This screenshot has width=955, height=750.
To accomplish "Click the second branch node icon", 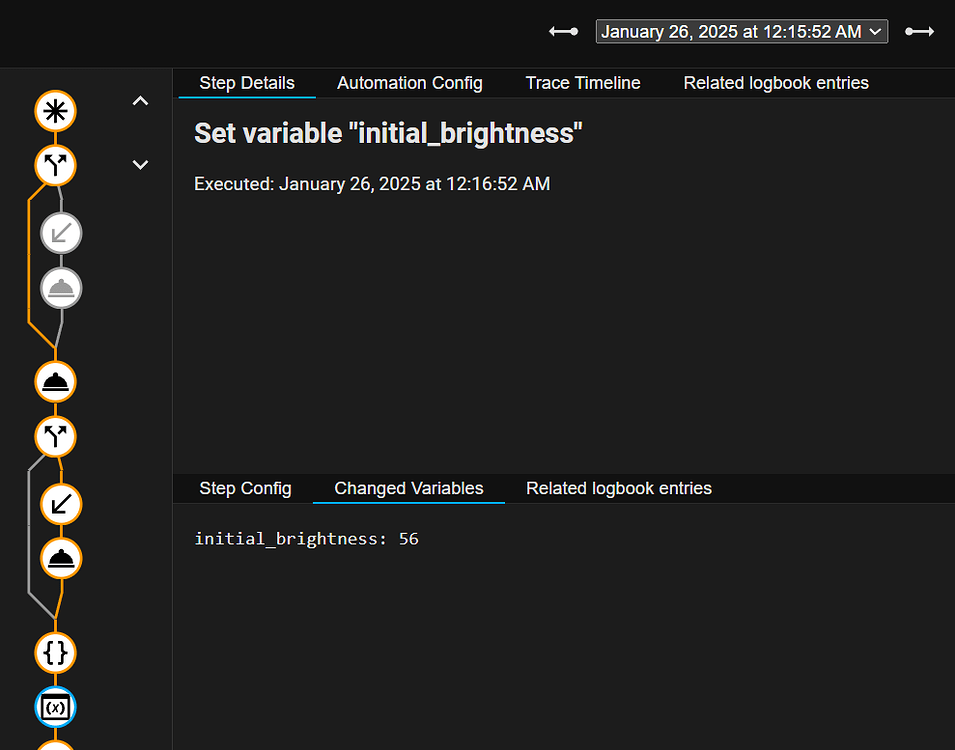I will click(x=55, y=436).
